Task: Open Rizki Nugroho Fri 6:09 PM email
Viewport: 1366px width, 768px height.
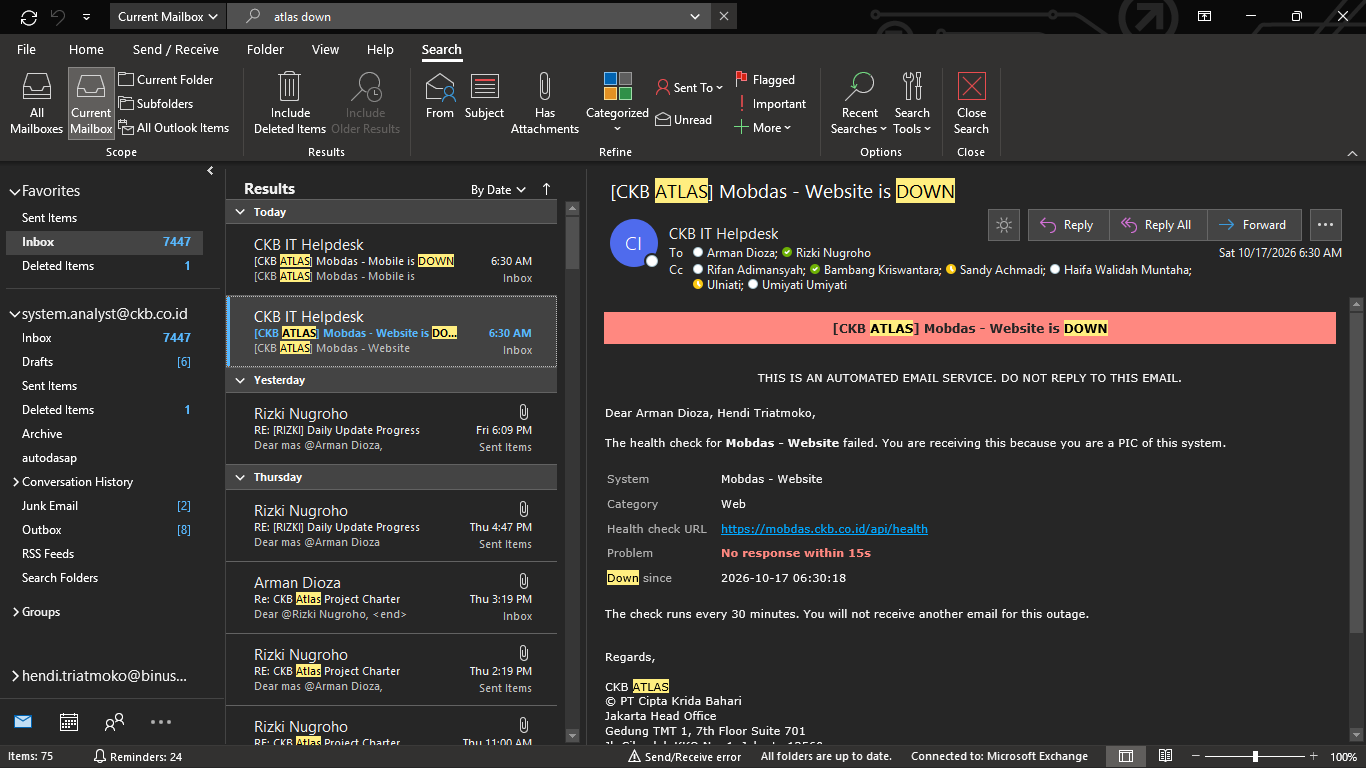Action: tap(391, 429)
